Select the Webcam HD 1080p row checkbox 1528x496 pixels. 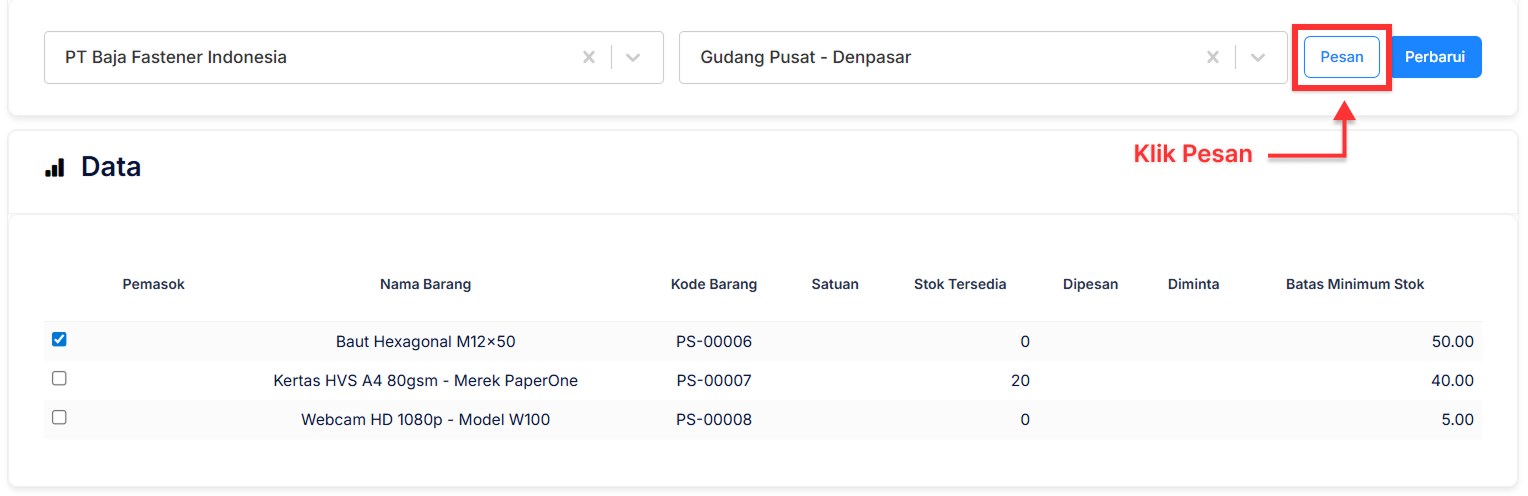click(59, 418)
